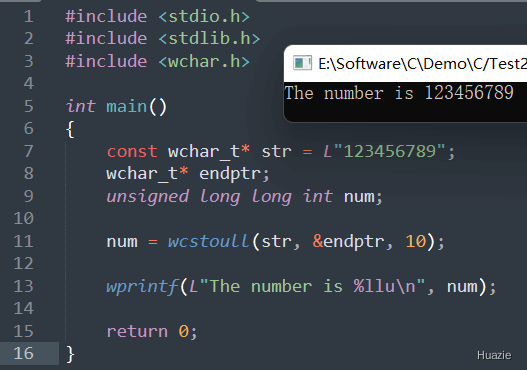Click line number 13 in gutter
This screenshot has height=370, width=527.
point(24,286)
